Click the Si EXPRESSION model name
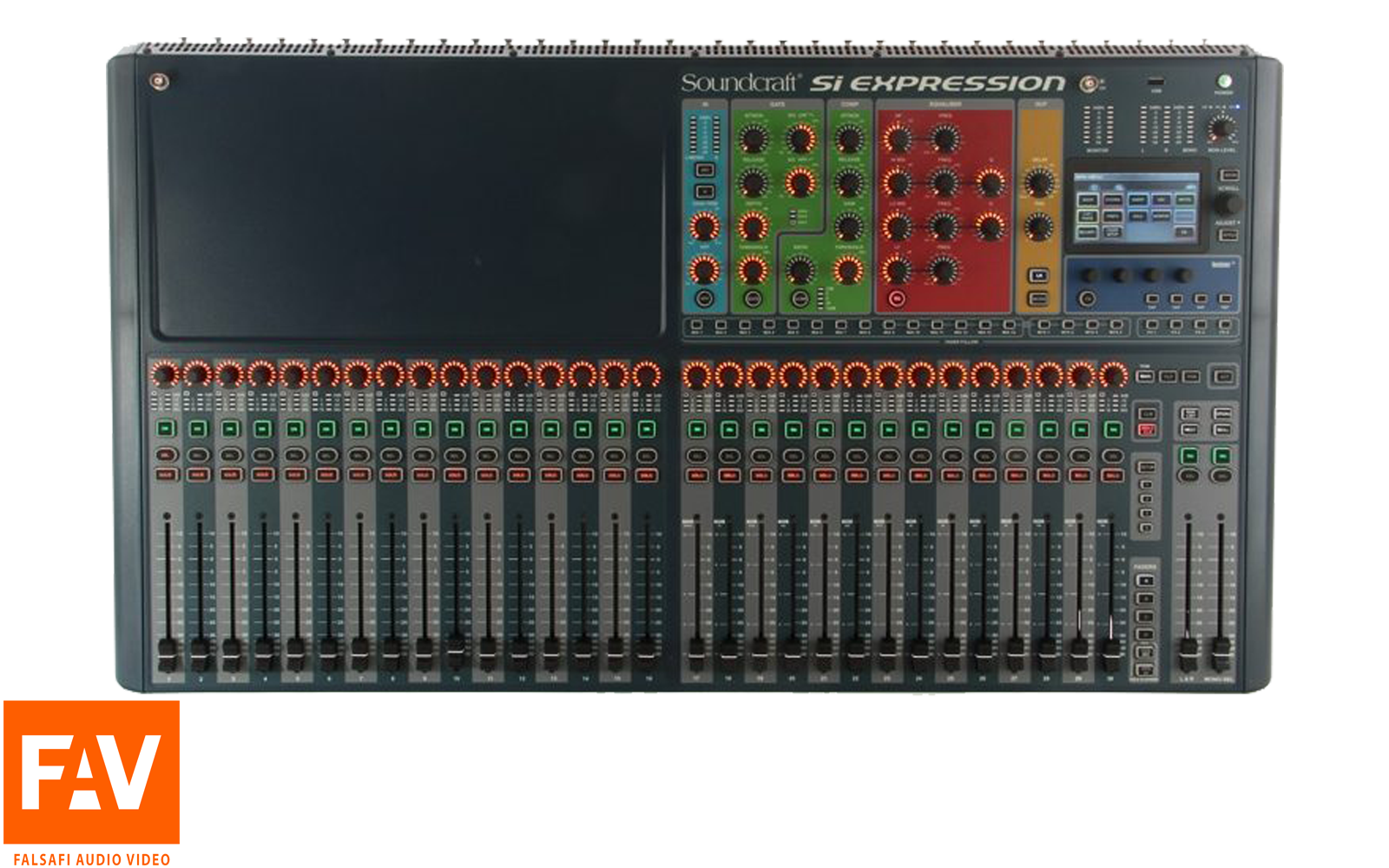 (x=937, y=83)
